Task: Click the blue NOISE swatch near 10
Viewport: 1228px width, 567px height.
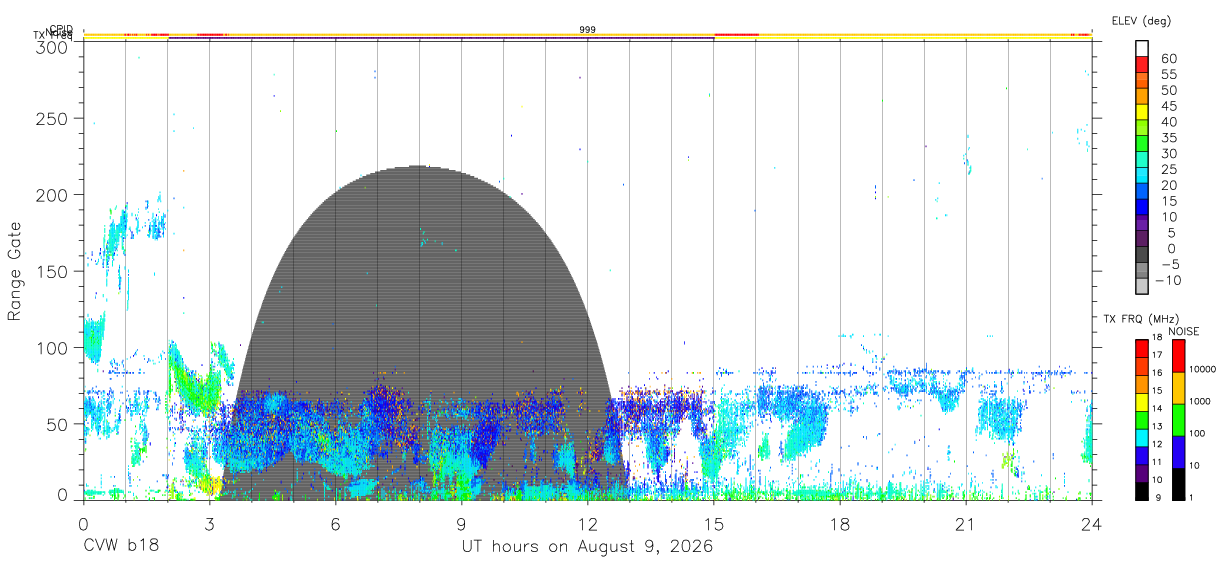Action: 1179,452
